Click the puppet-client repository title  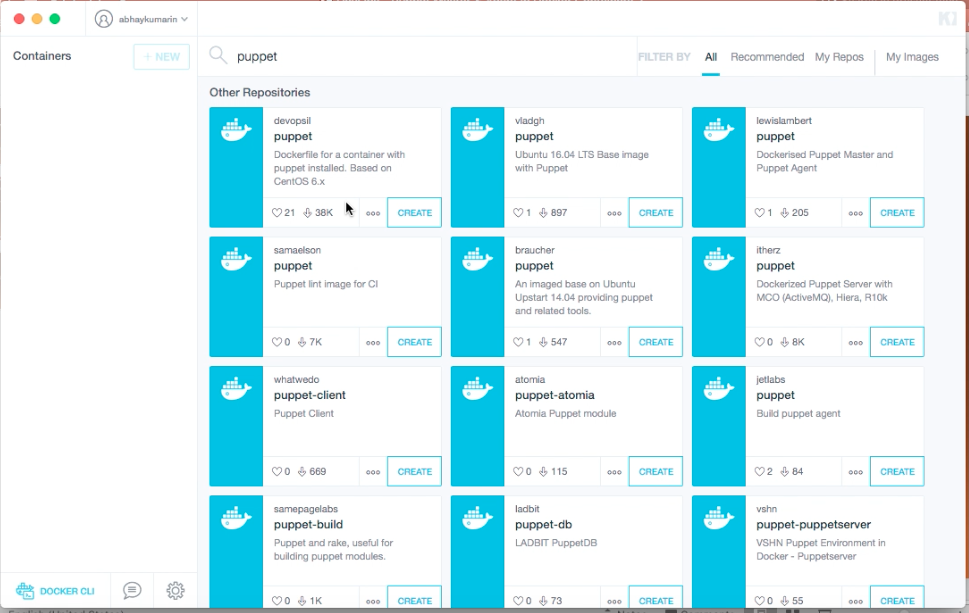(x=310, y=395)
